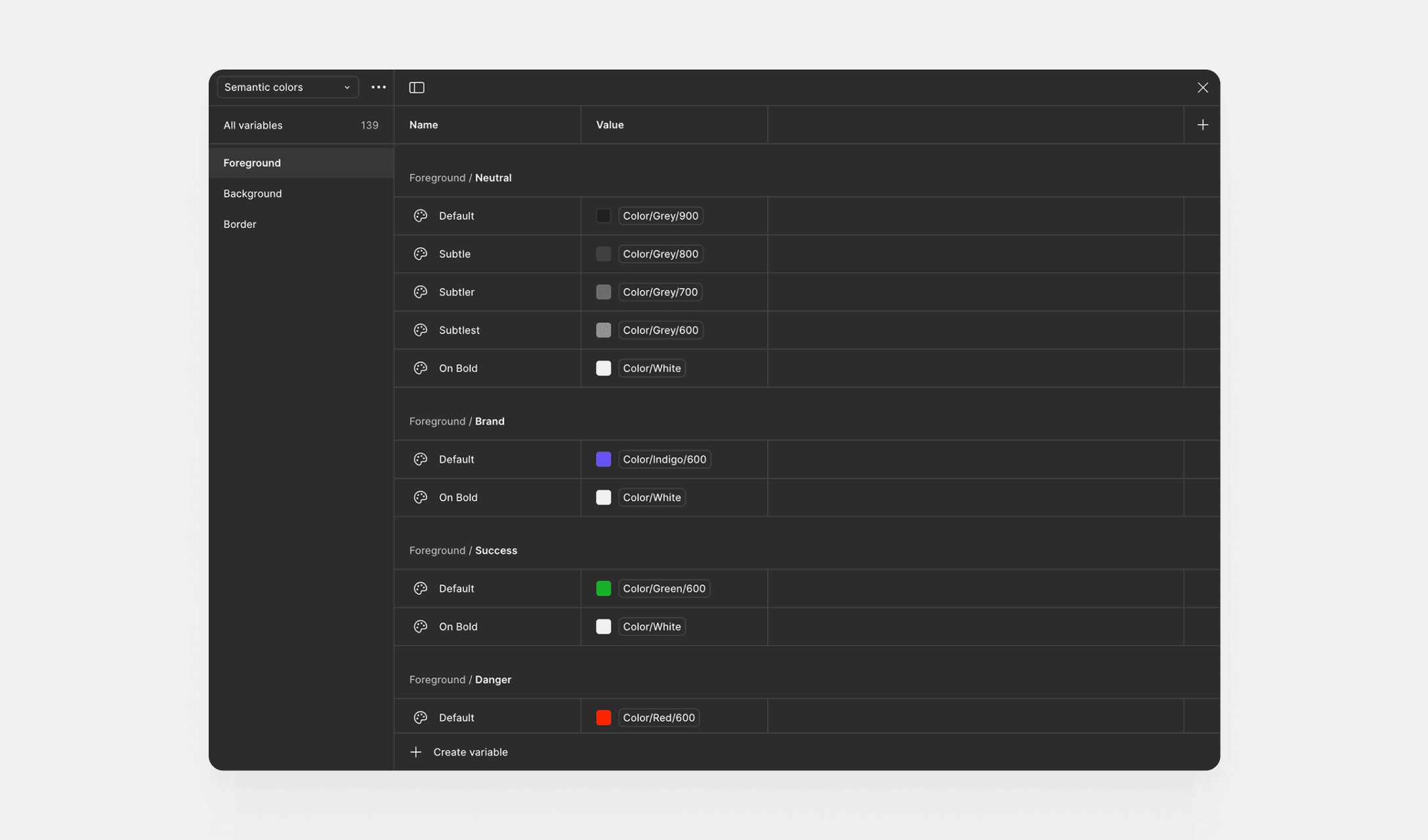Click palette icon of Neutral Default variable

(421, 216)
